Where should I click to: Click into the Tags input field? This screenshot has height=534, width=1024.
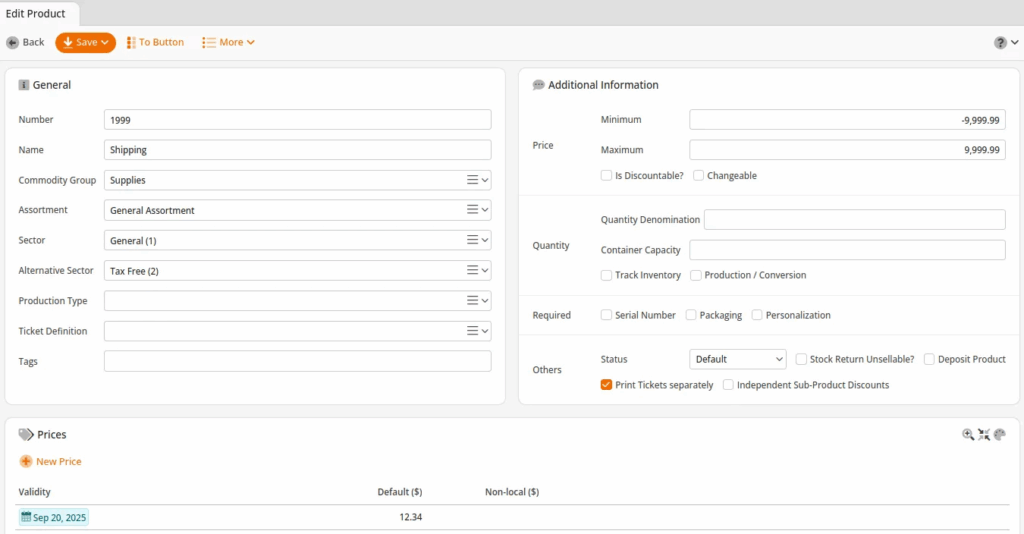pyautogui.click(x=297, y=361)
